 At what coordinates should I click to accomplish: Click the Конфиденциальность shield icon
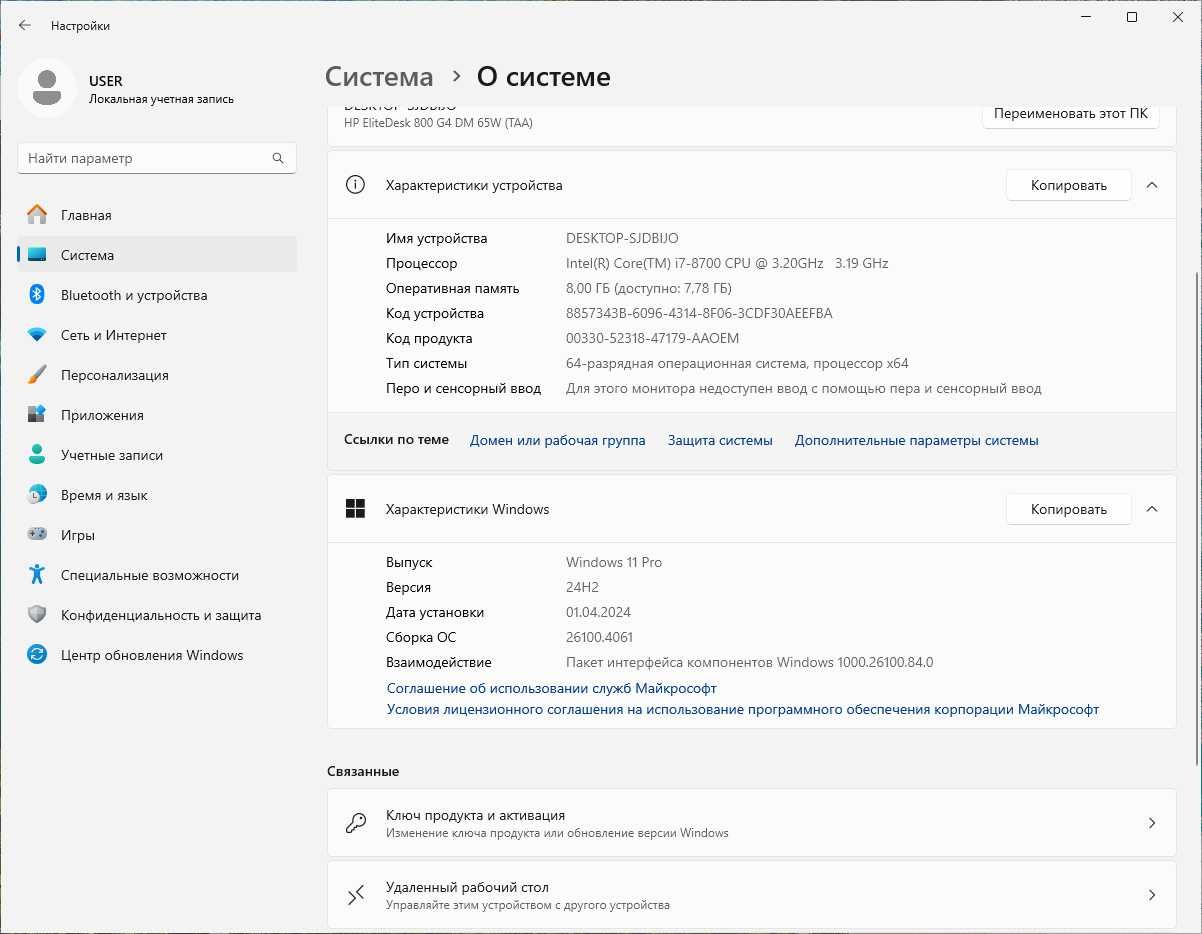tap(37, 615)
